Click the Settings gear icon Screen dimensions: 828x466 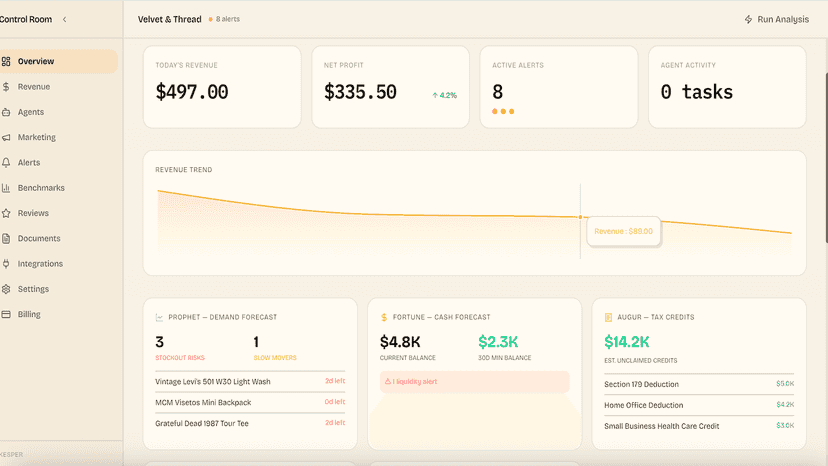pyautogui.click(x=6, y=289)
